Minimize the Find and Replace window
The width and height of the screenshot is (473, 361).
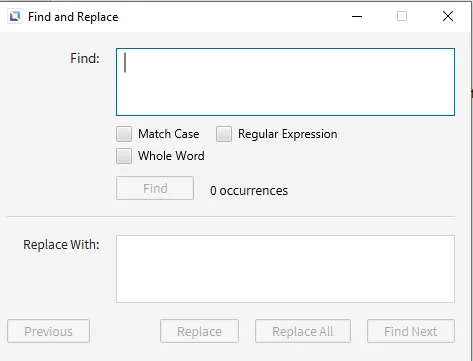pos(357,16)
